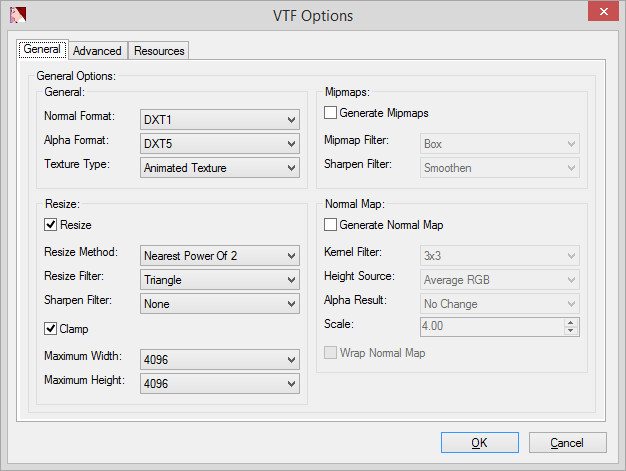Expand the Alpha Format dropdown
Viewport: 626px width, 471px height.
tap(220, 143)
